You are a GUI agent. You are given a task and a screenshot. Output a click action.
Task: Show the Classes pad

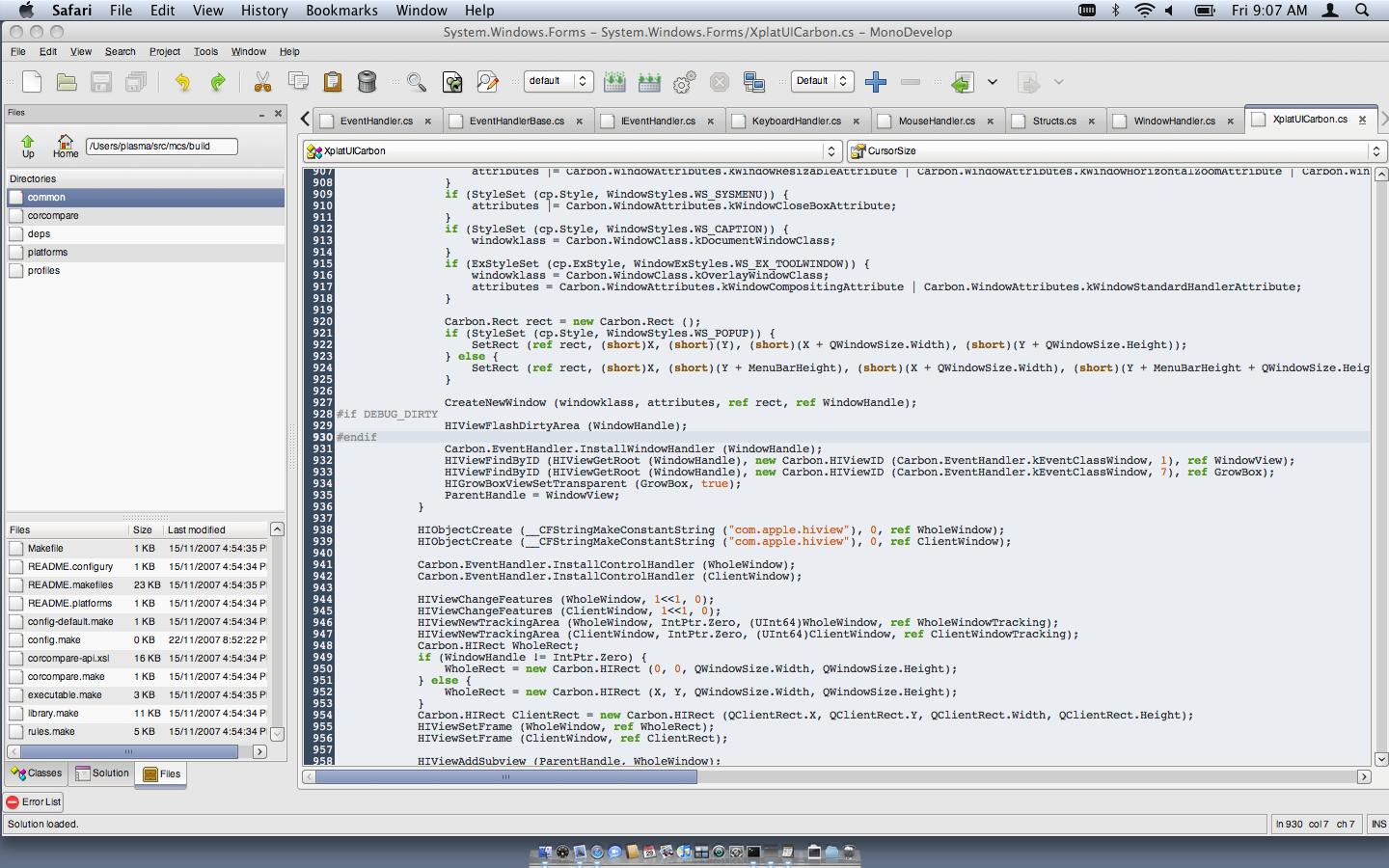pos(37,773)
